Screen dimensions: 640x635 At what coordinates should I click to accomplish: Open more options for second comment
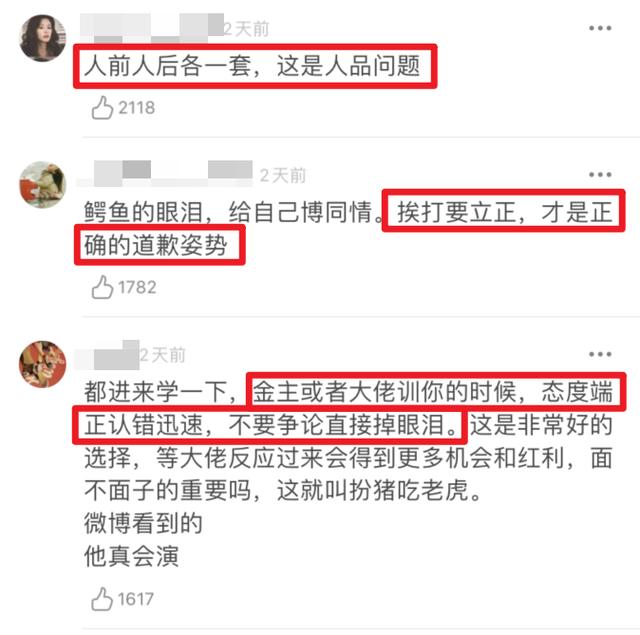[600, 175]
